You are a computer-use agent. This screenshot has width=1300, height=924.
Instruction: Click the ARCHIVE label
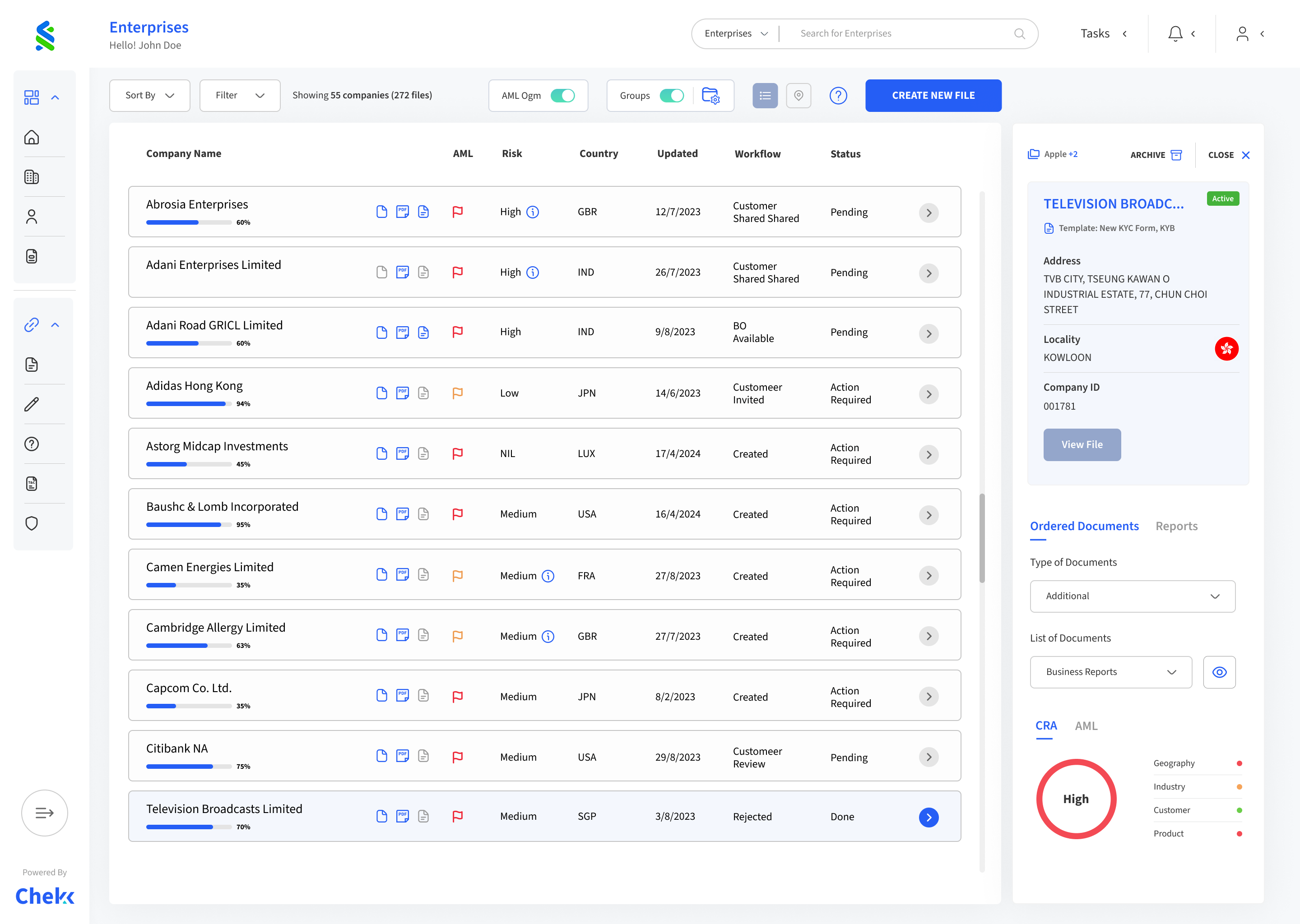pos(1147,155)
